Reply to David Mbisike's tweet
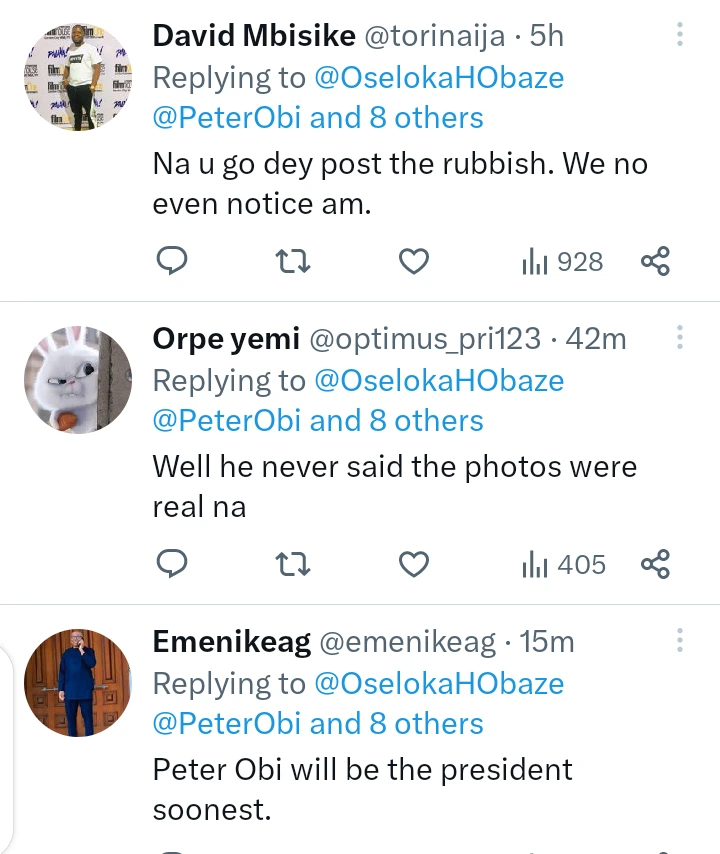 173,262
